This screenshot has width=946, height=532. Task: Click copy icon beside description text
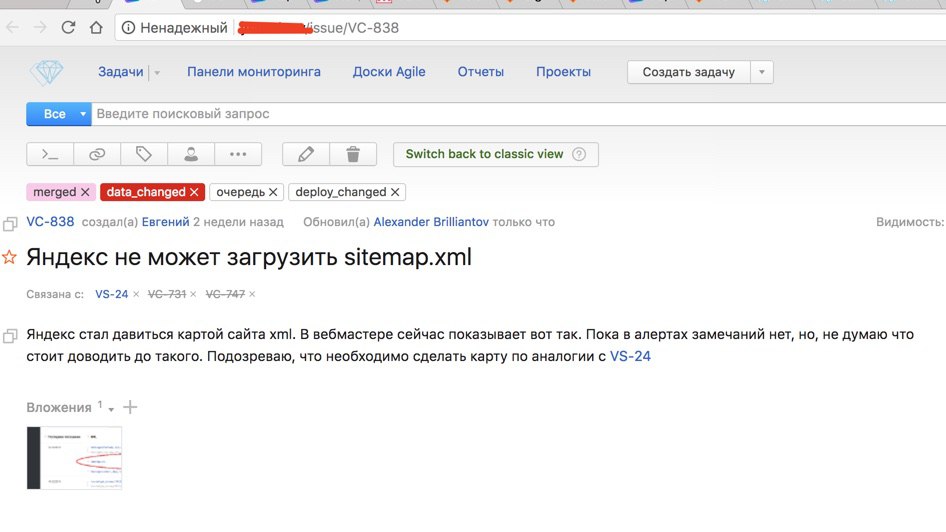10,336
